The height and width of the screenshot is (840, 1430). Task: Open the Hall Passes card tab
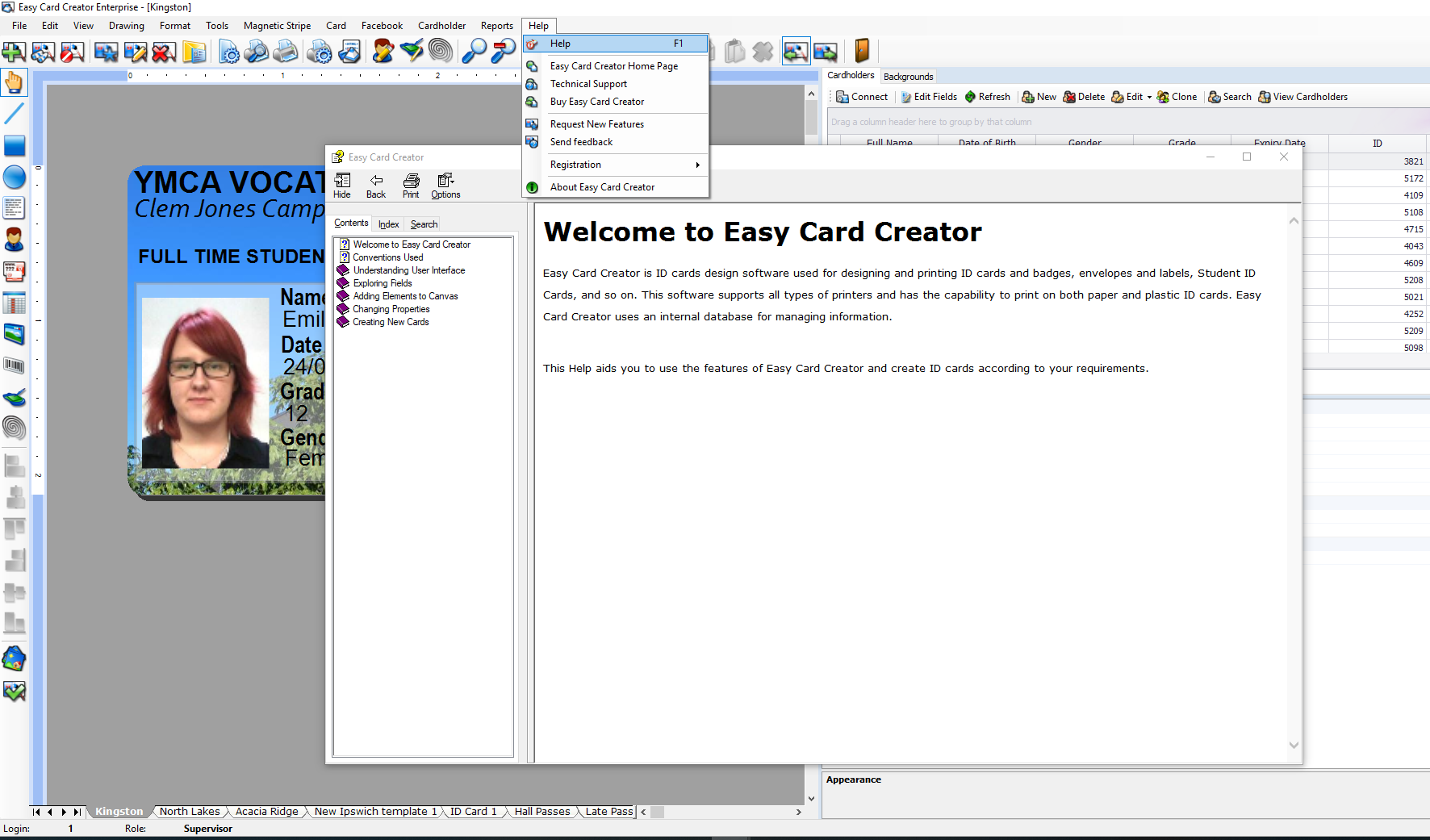pos(542,812)
